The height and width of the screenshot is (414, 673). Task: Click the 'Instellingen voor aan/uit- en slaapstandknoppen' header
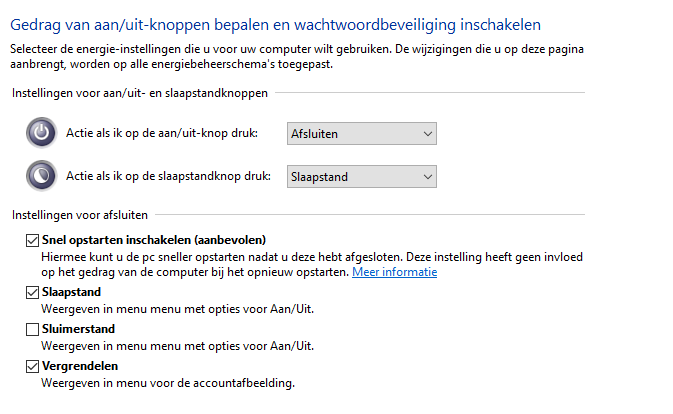(140, 93)
